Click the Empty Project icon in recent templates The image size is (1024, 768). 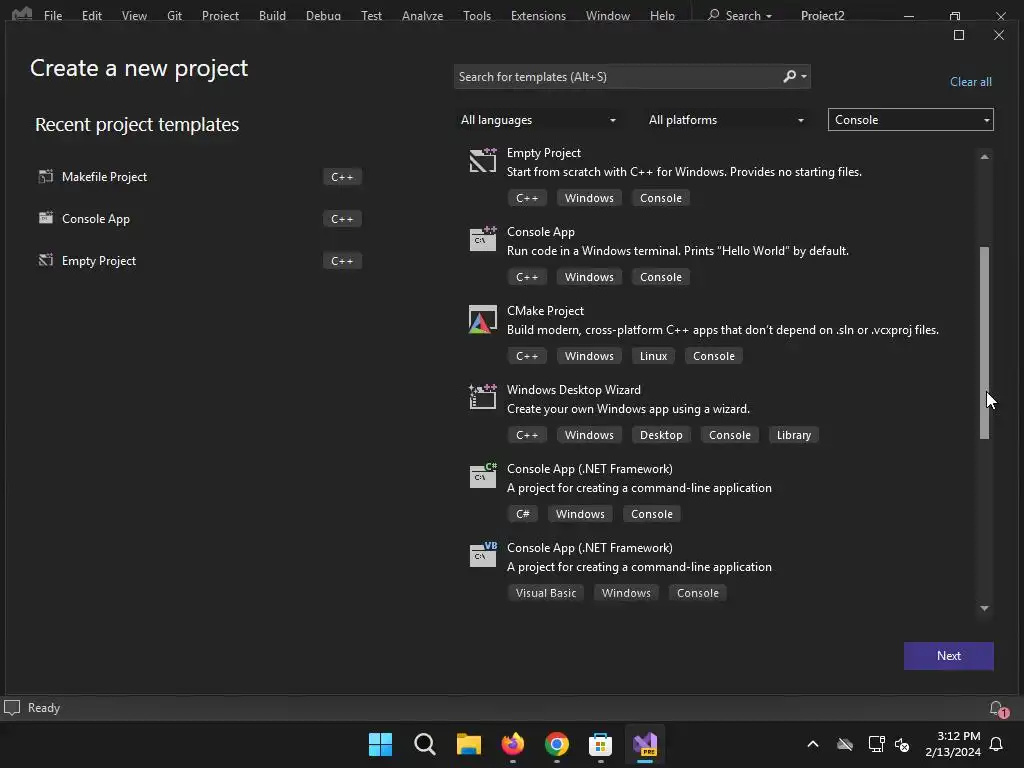tap(46, 260)
